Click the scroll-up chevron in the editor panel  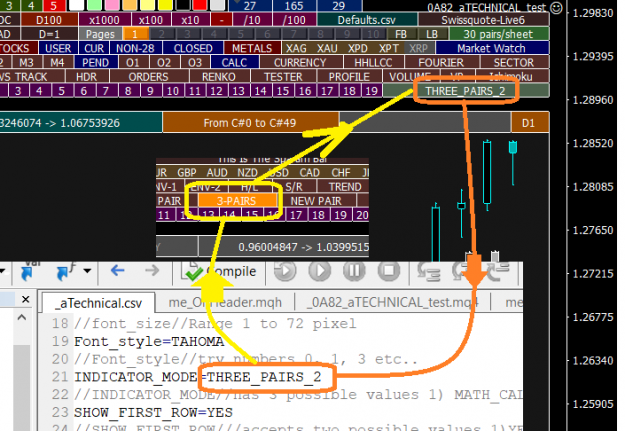point(22,318)
